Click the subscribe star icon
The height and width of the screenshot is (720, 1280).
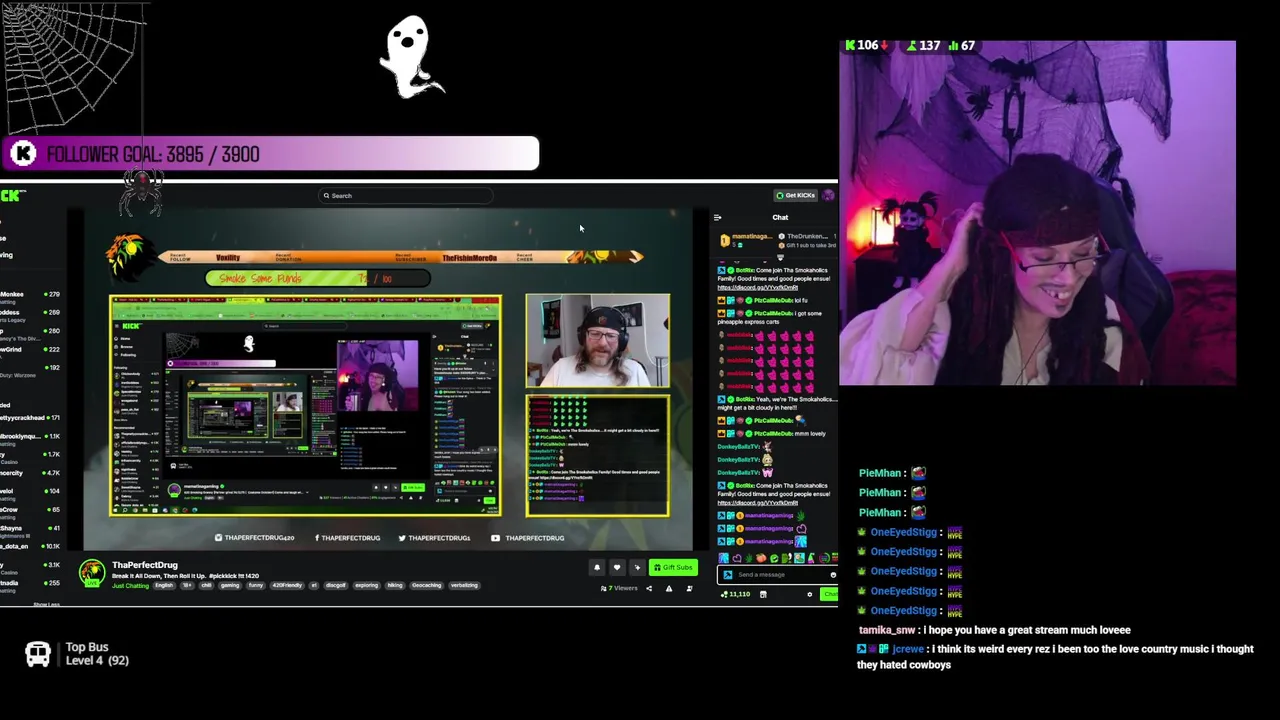point(637,568)
